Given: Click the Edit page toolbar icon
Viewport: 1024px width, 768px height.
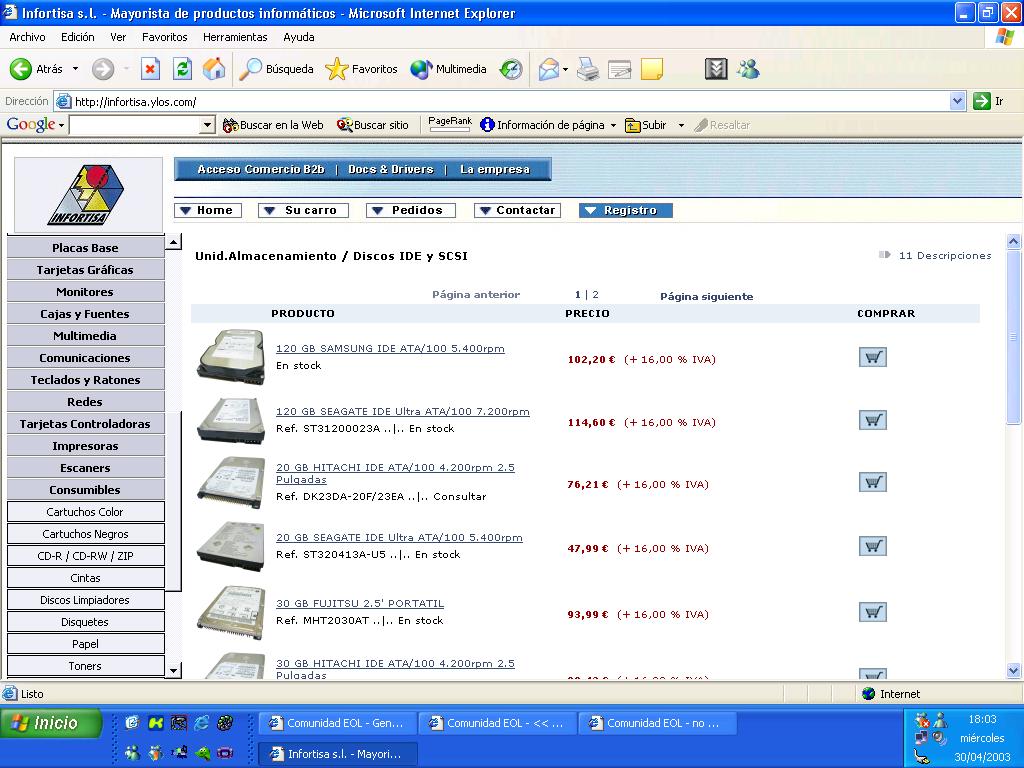Looking at the screenshot, I should (619, 69).
